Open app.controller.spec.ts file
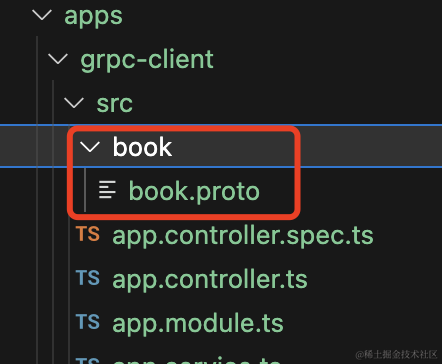This screenshot has height=364, width=442. pyautogui.click(x=243, y=236)
